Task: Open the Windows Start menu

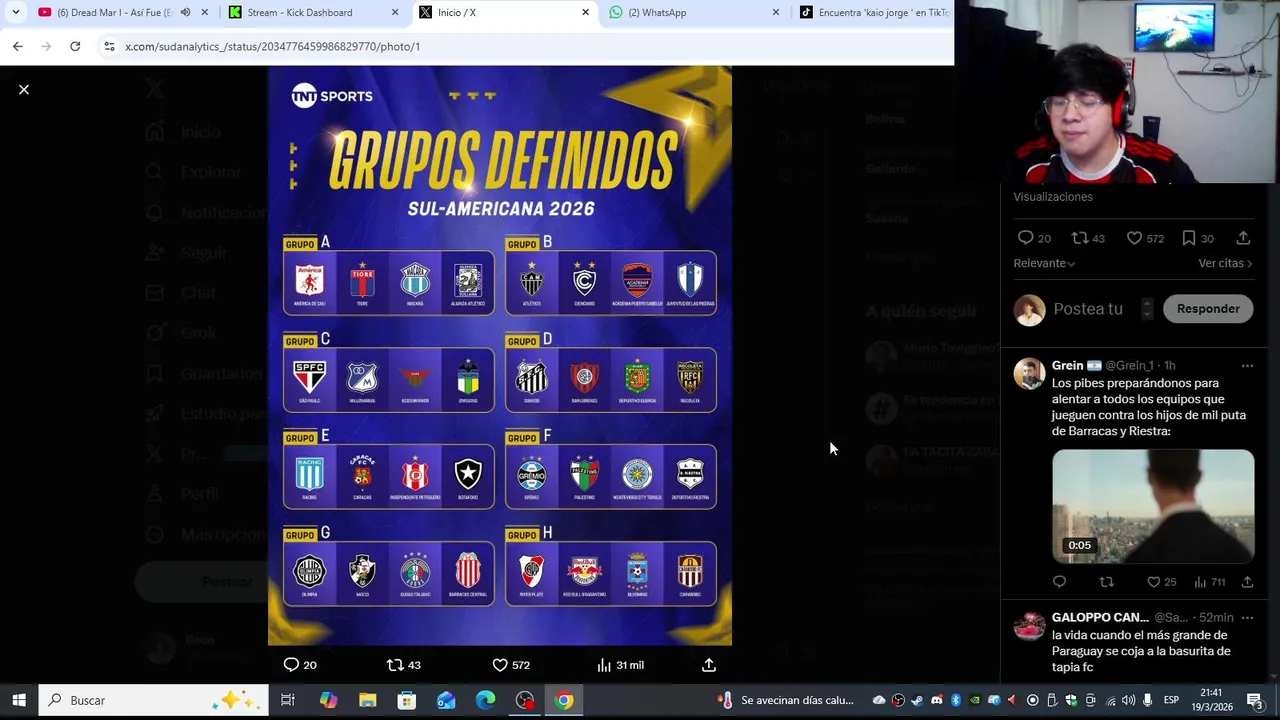Action: click(x=19, y=700)
